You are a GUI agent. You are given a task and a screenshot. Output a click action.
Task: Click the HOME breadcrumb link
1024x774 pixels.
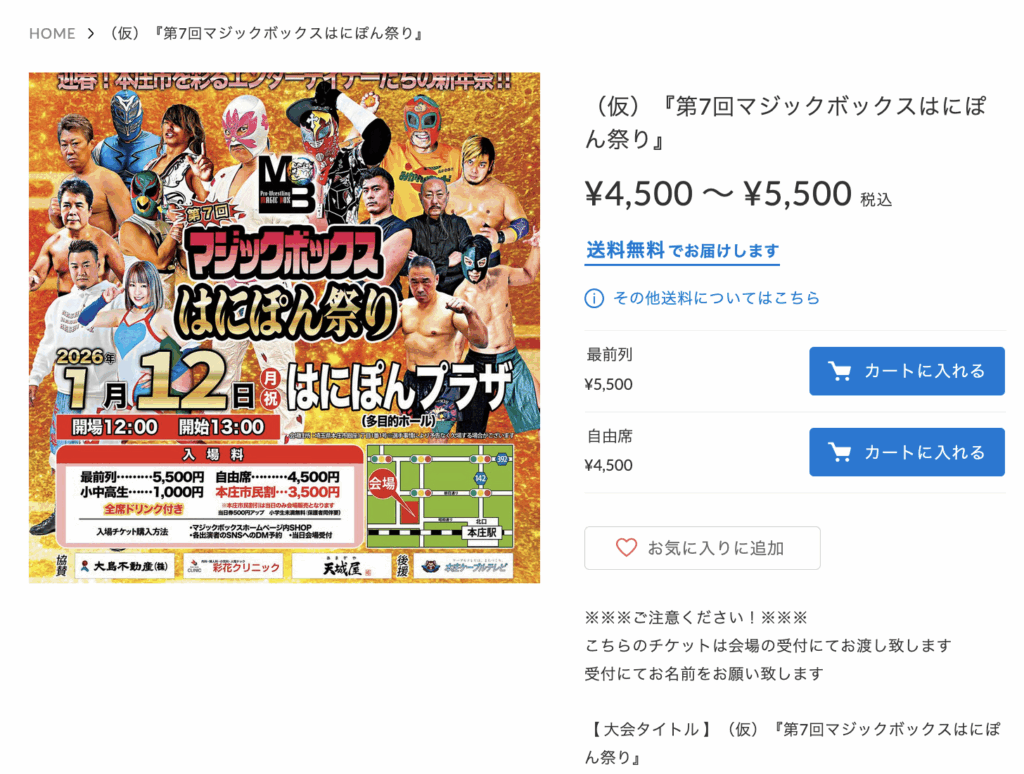(x=52, y=33)
